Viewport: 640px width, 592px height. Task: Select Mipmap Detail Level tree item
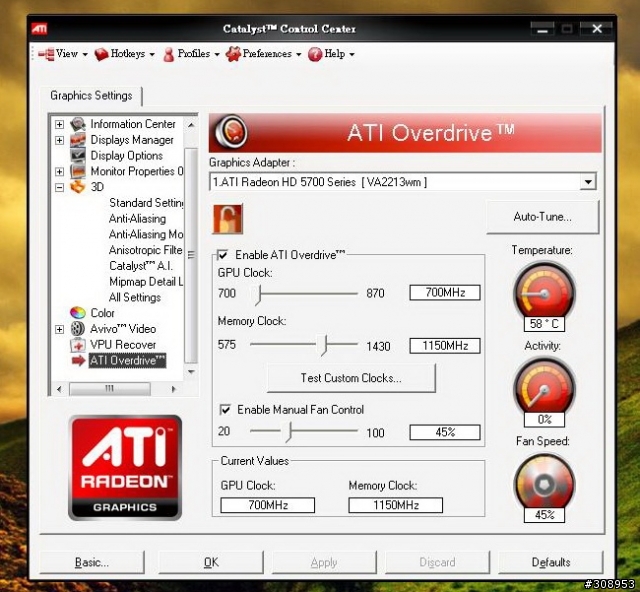coord(146,282)
